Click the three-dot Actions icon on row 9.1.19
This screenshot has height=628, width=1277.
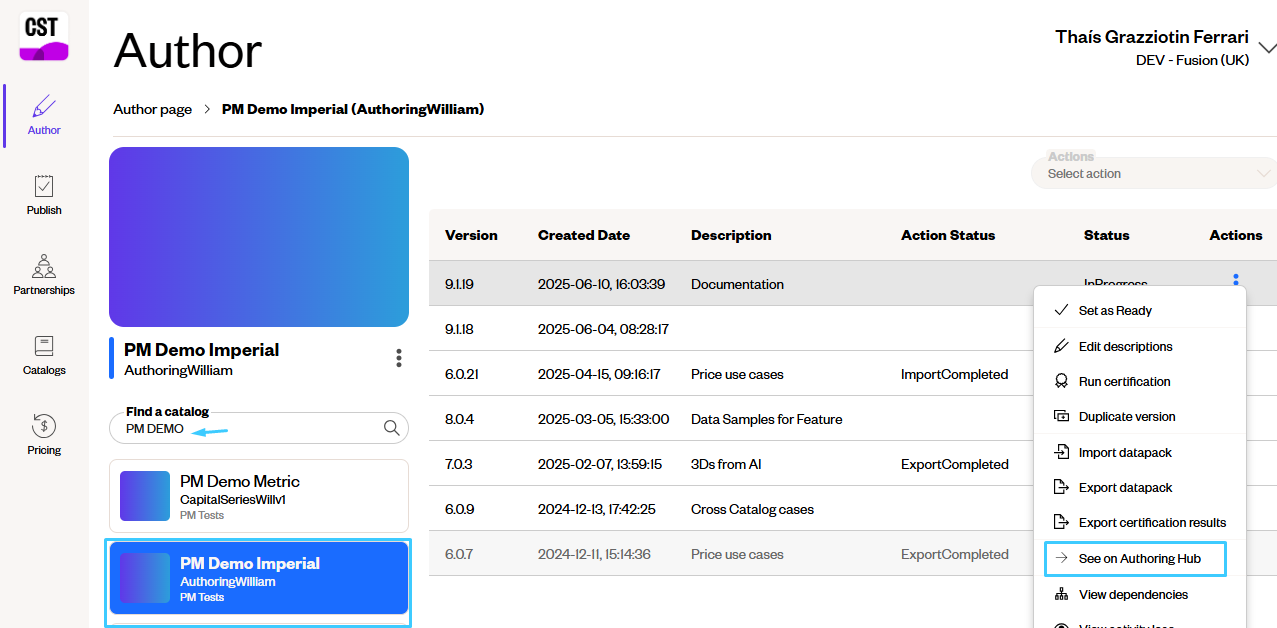(1236, 281)
